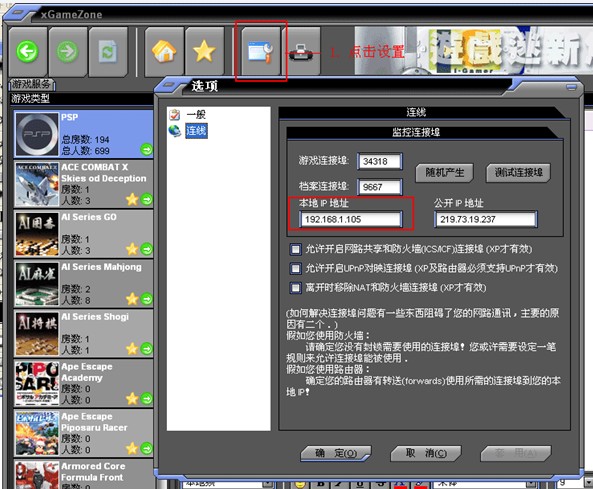The image size is (593, 489).
Task: Click the 档案连接埠 field showing 9667
Action: 379,187
